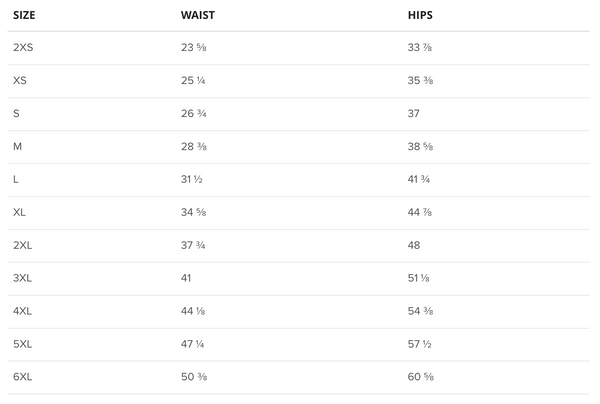The width and height of the screenshot is (600, 404).
Task: Click the hips measurement for size M
Action: (x=419, y=147)
